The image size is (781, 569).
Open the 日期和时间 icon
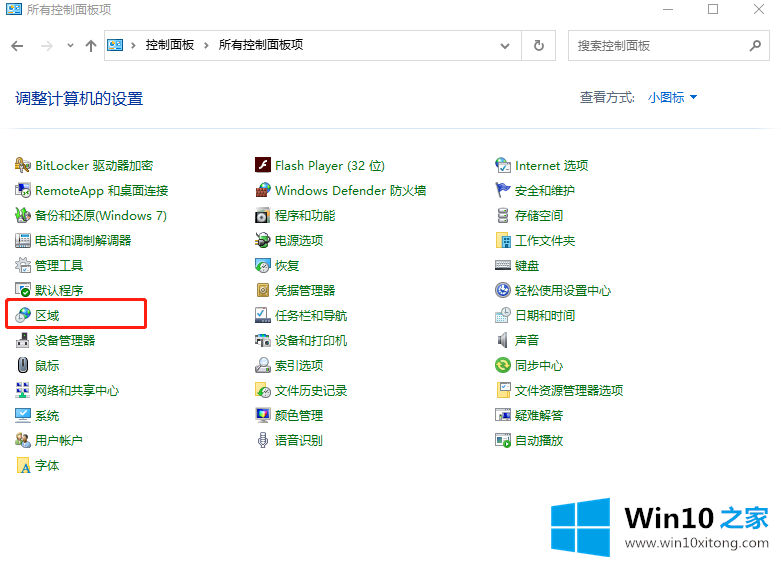[x=503, y=316]
